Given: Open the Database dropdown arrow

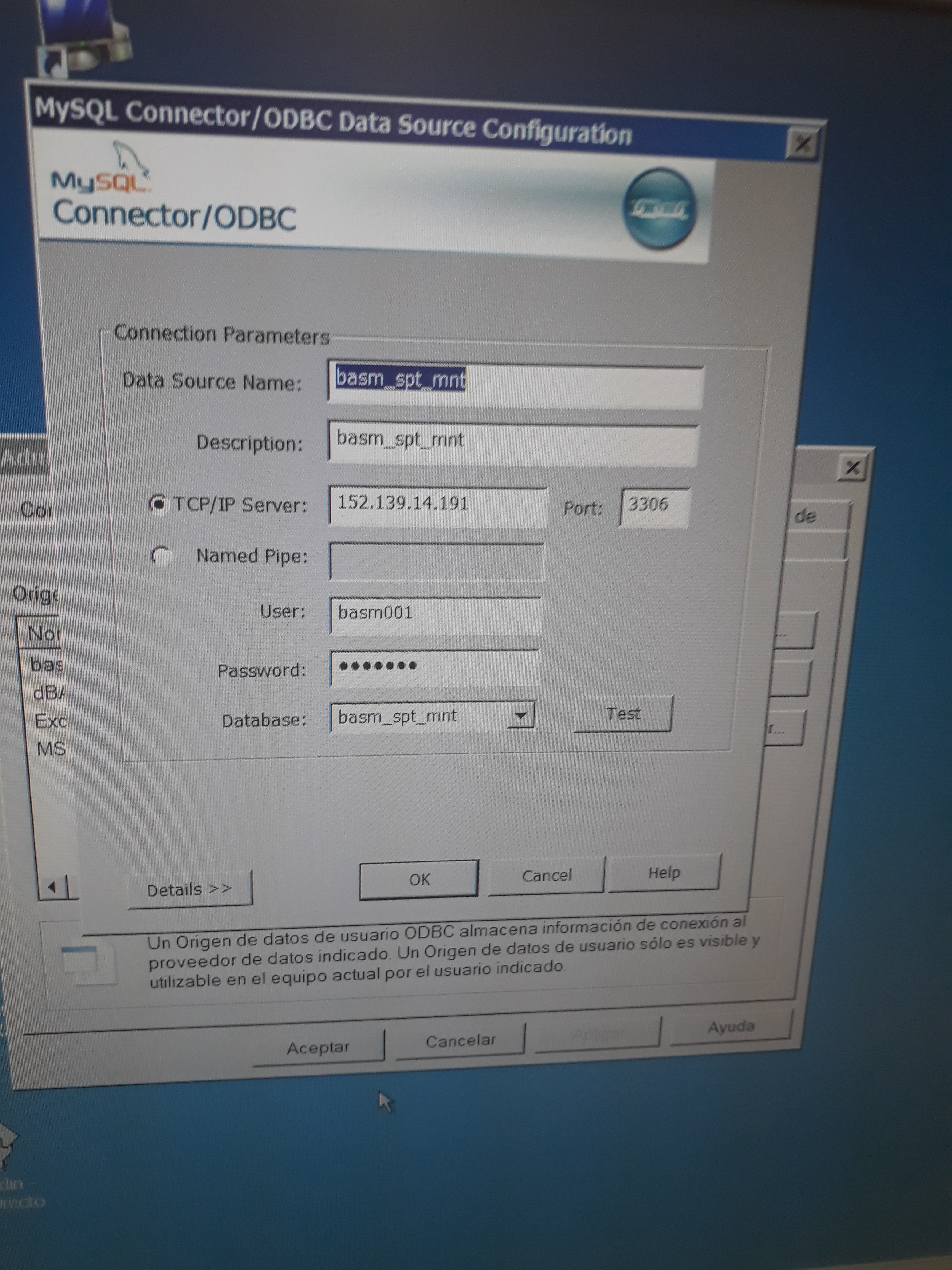Looking at the screenshot, I should [x=521, y=716].
